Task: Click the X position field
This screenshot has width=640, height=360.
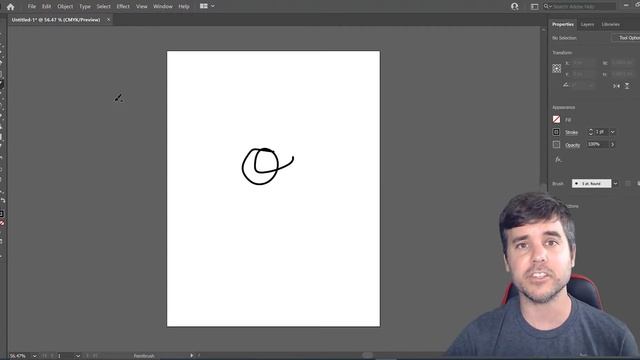Action: pos(583,63)
